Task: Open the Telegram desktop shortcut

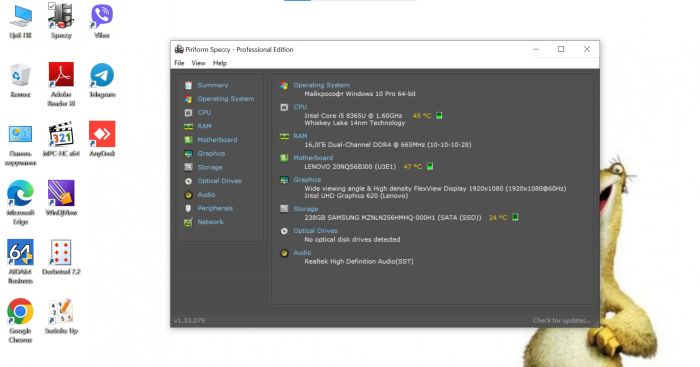Action: coord(102,80)
